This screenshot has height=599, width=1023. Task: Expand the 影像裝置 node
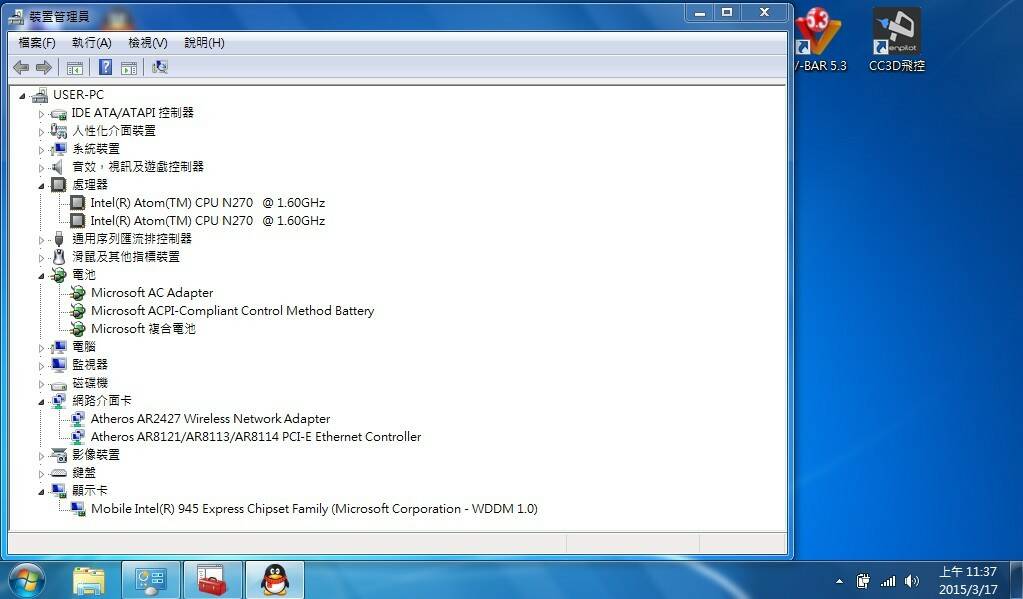click(41, 456)
